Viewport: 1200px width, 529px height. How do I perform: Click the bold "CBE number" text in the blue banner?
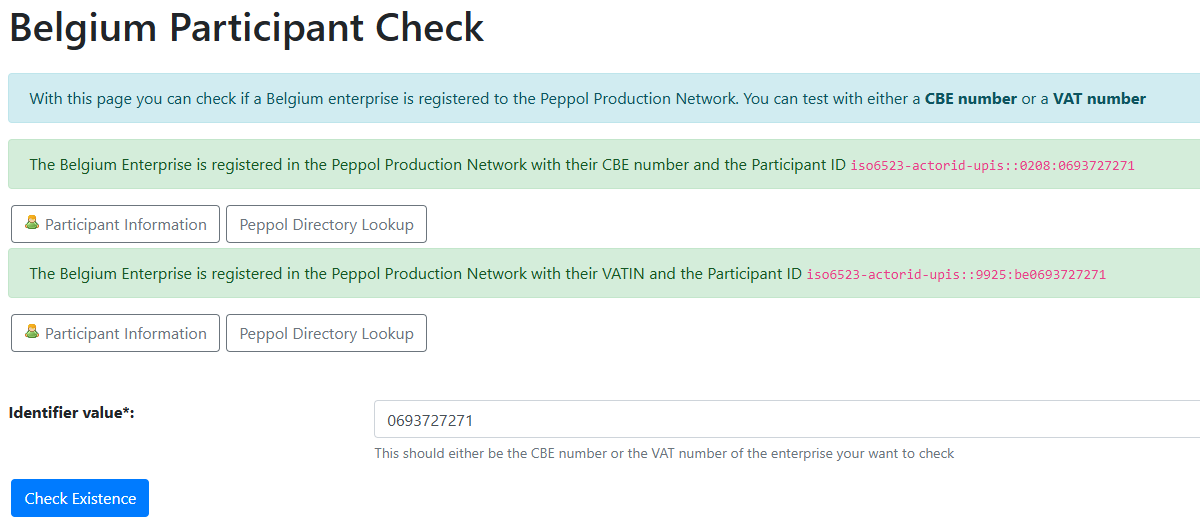pos(970,98)
